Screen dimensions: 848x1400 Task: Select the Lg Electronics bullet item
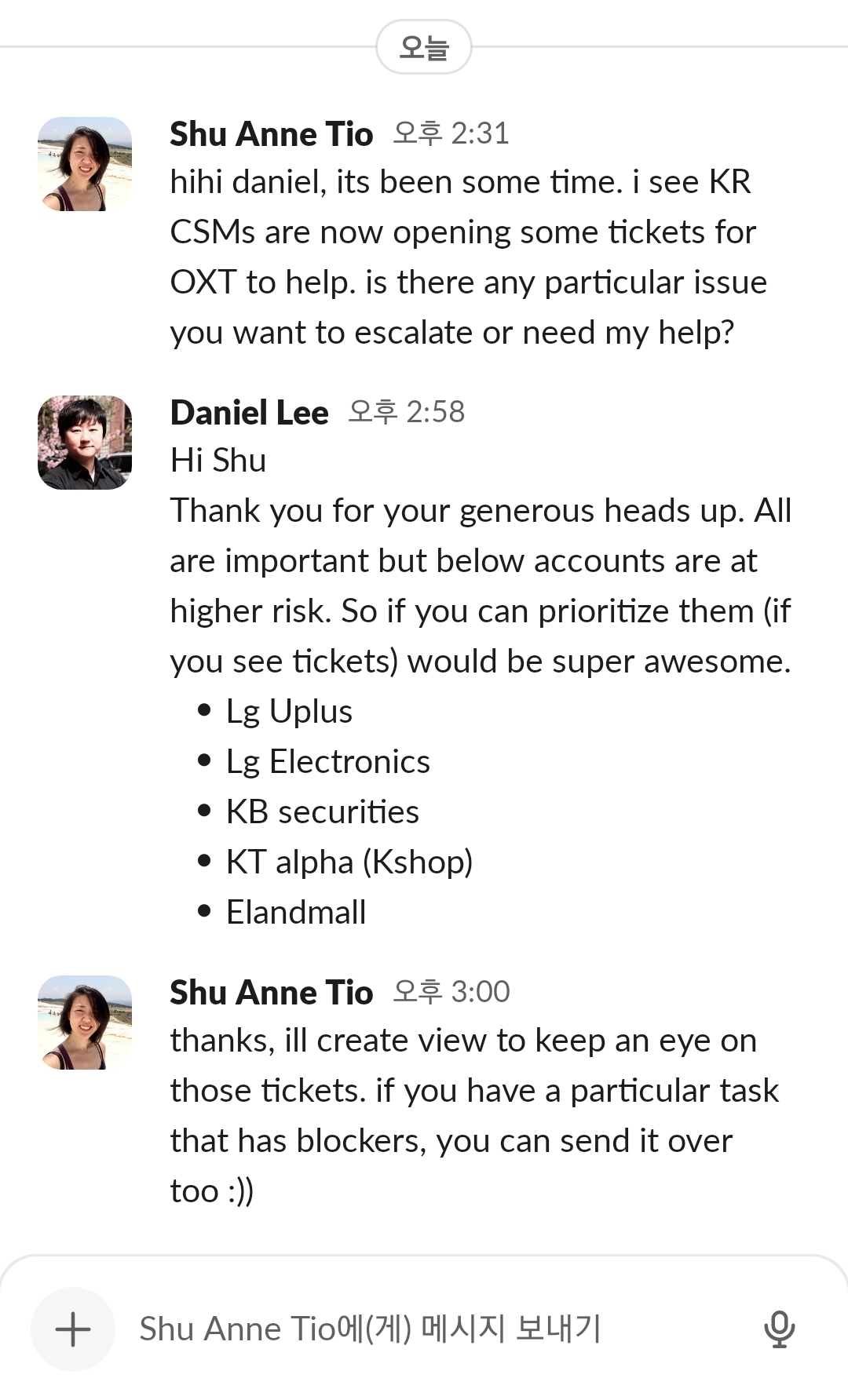tap(327, 762)
